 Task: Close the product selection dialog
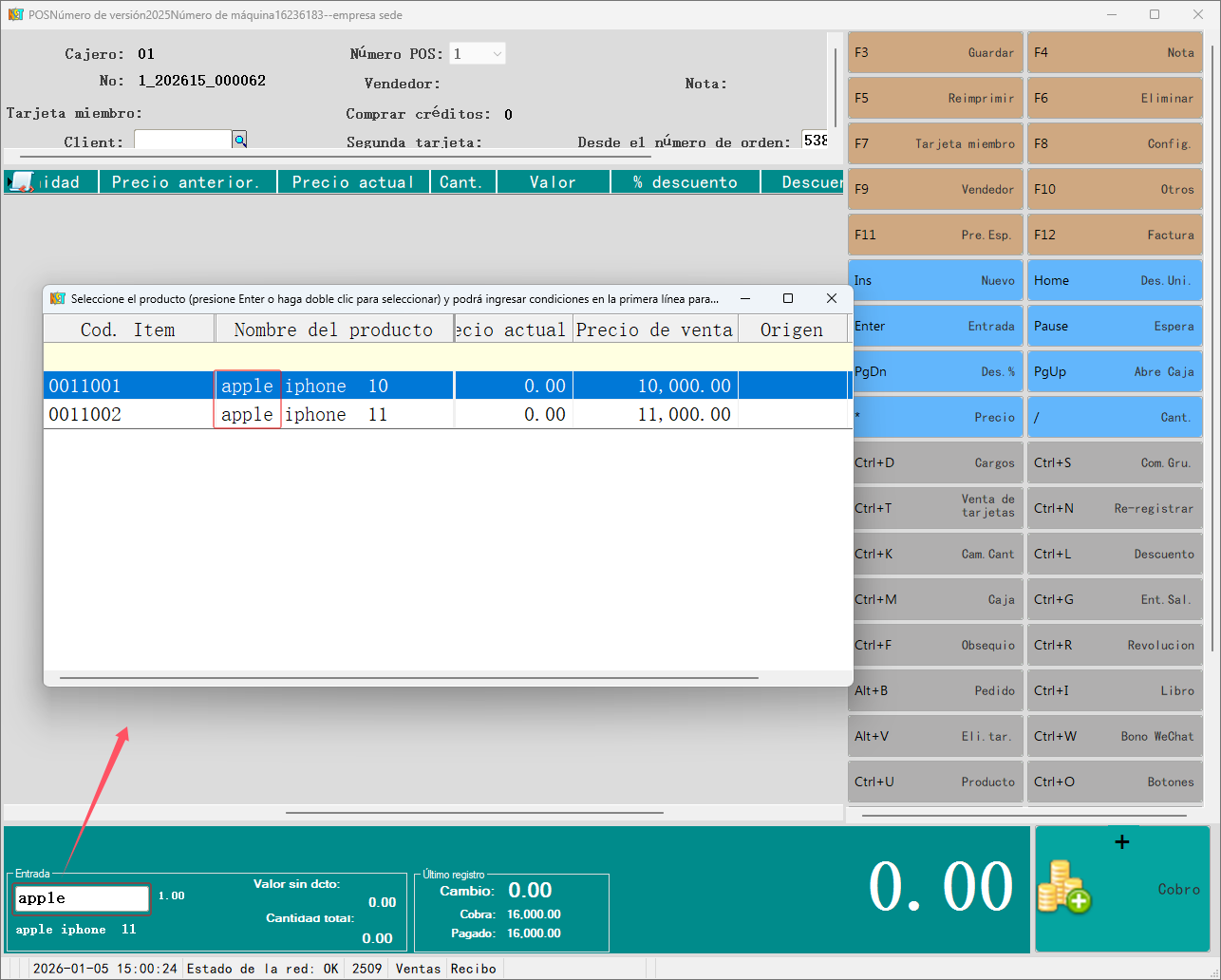pos(832,298)
